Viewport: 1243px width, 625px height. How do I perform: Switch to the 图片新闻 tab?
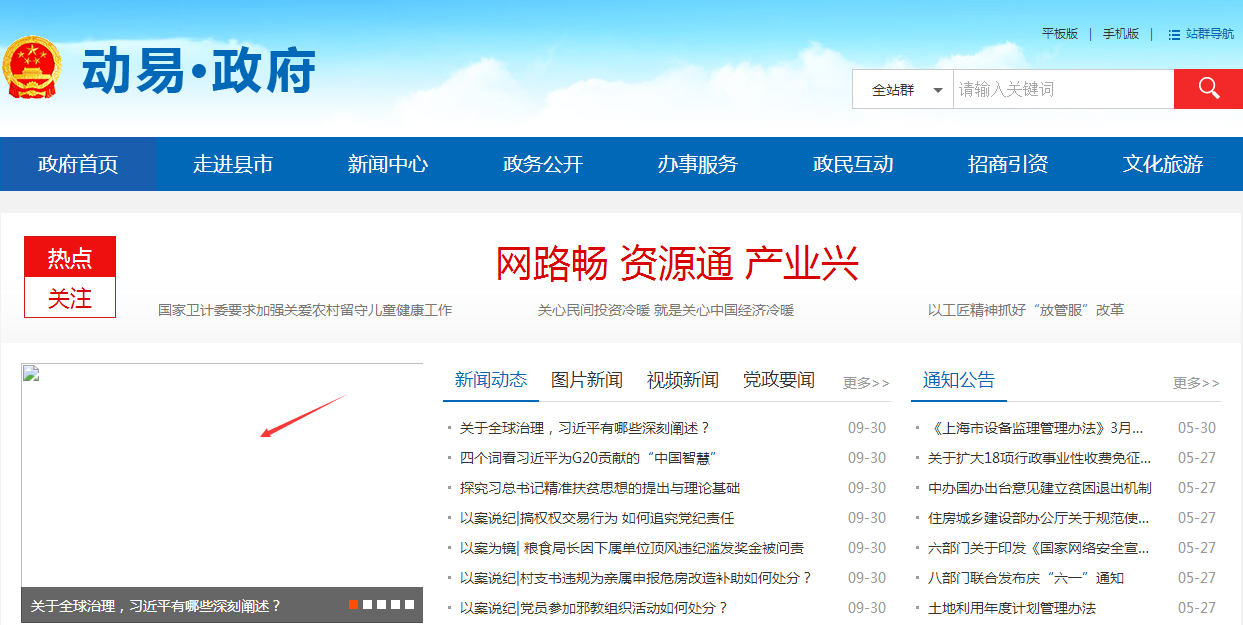point(586,380)
